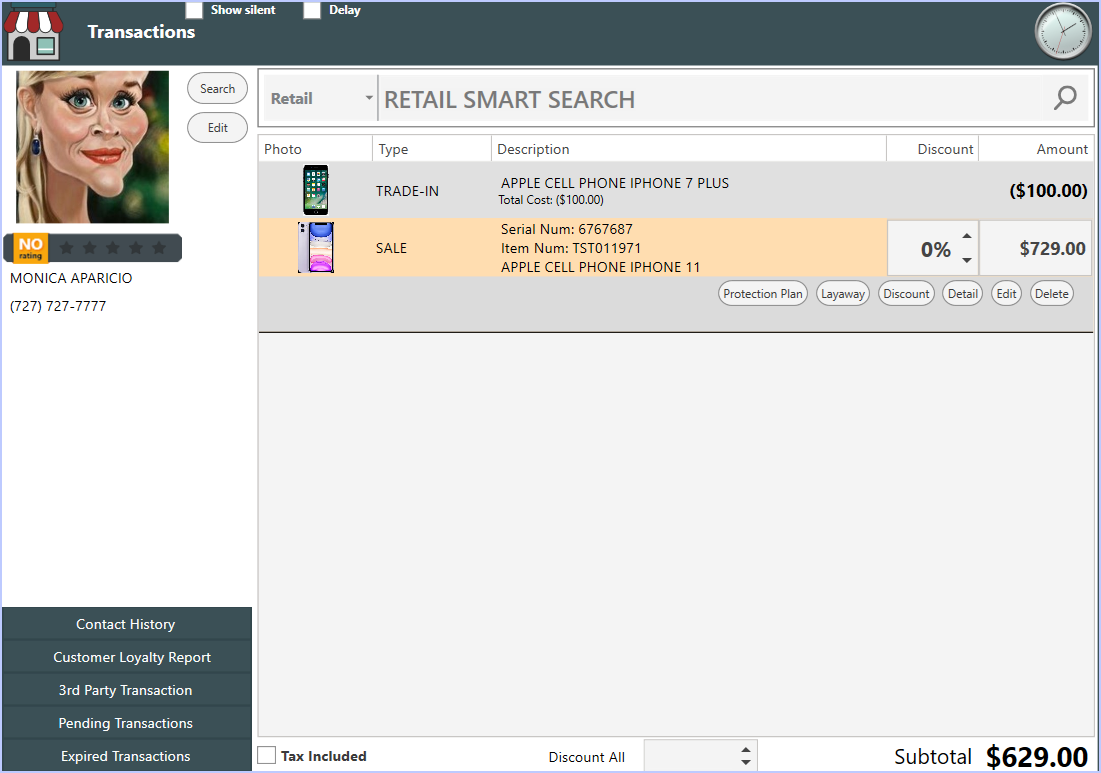Click the $629.00 subtotal value
The height and width of the screenshot is (773, 1101).
[x=1037, y=757]
